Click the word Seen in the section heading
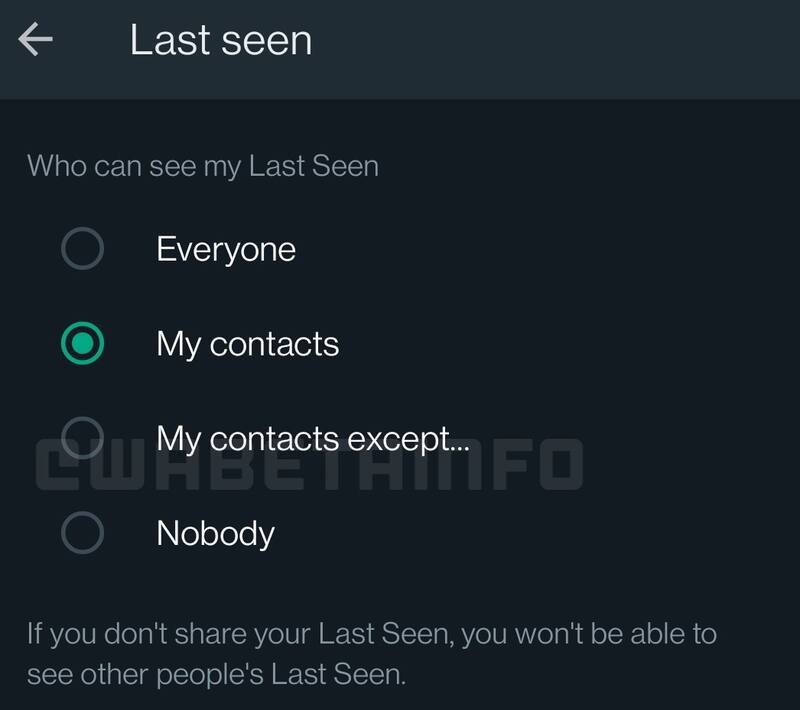The image size is (800, 710). [345, 166]
